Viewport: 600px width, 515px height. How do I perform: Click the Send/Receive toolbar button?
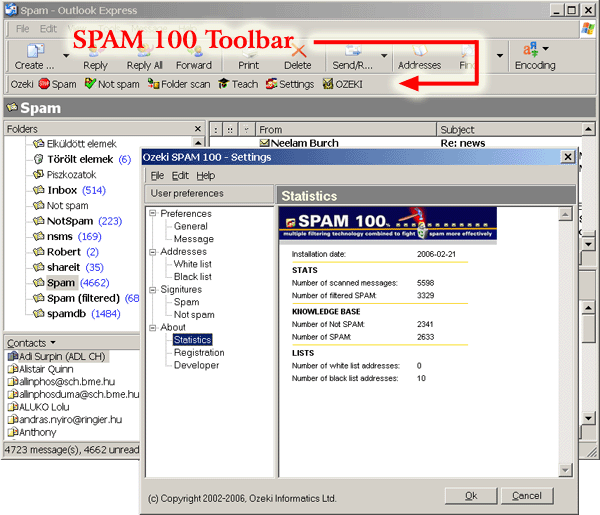(x=352, y=57)
